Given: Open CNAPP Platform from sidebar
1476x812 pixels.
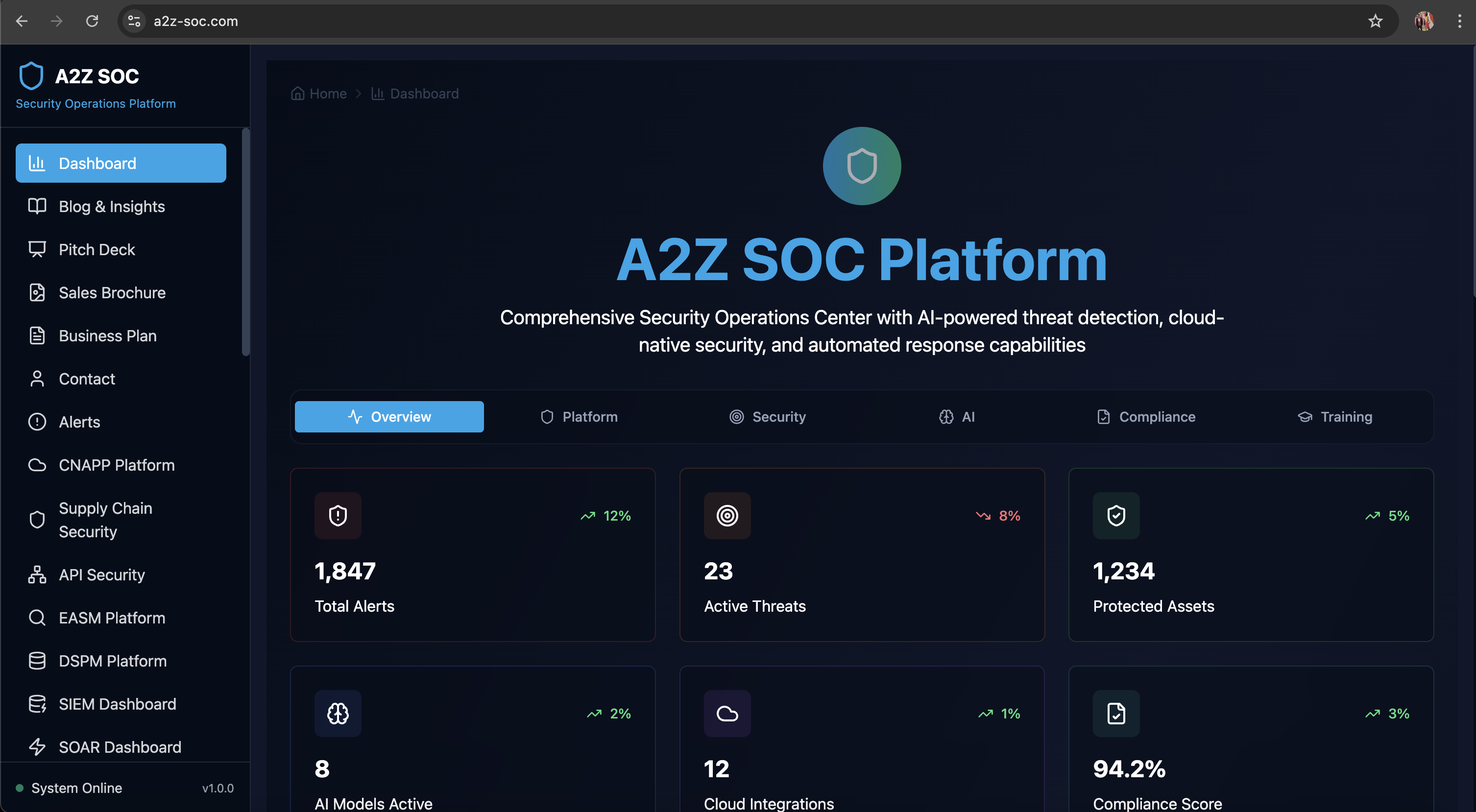Looking at the screenshot, I should [x=121, y=465].
